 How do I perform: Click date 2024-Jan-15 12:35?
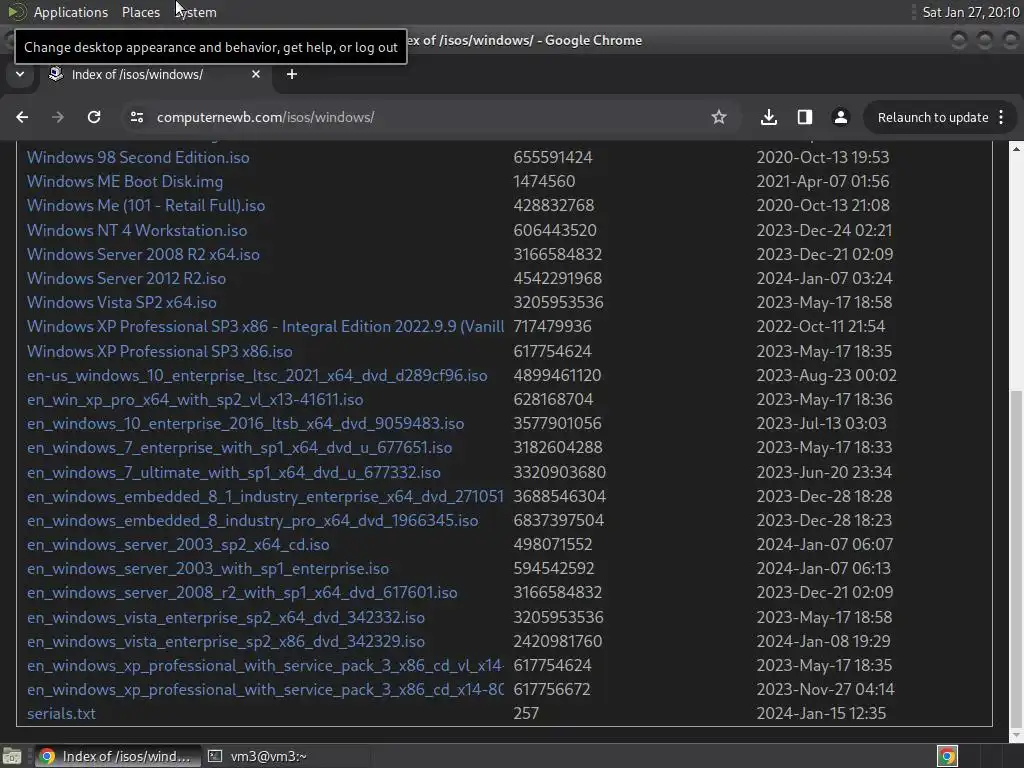pos(821,714)
